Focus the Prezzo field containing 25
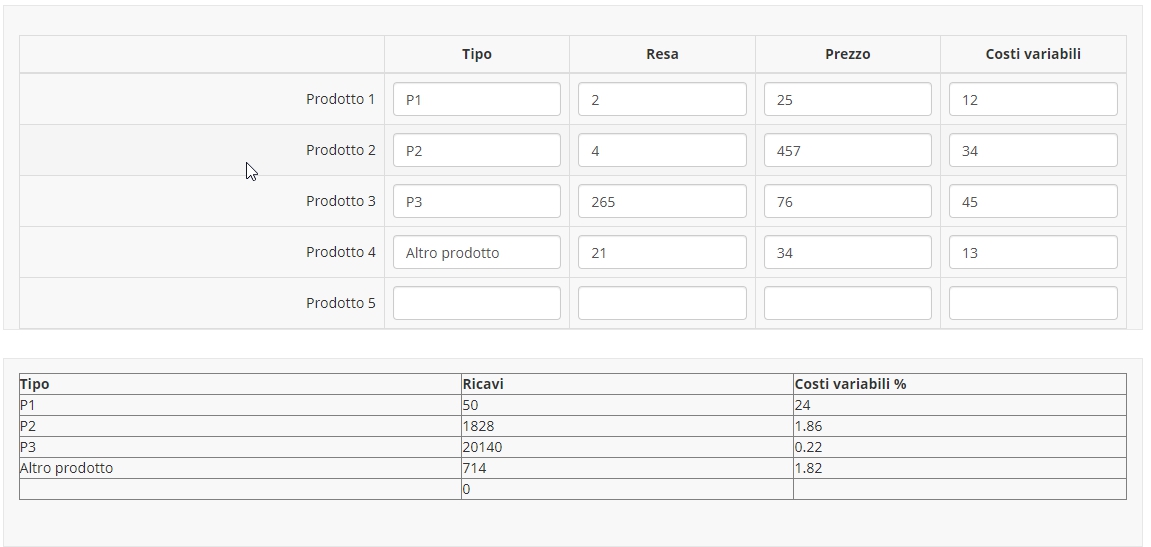1151x547 pixels. tap(847, 99)
